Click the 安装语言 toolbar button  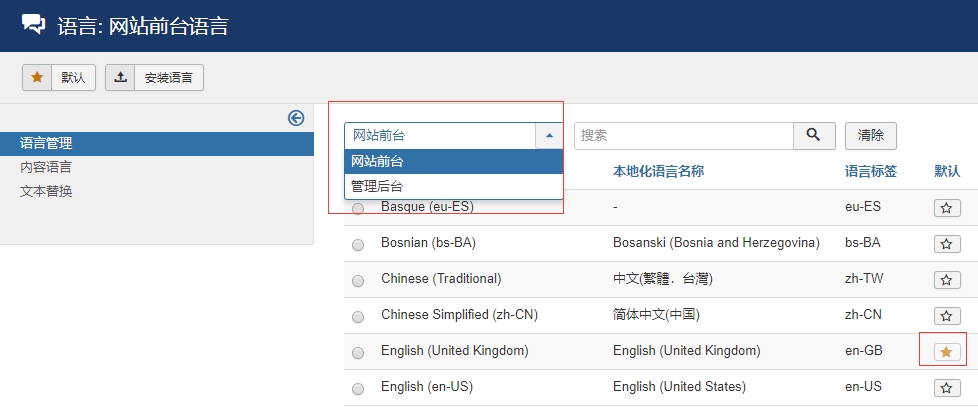tap(155, 77)
